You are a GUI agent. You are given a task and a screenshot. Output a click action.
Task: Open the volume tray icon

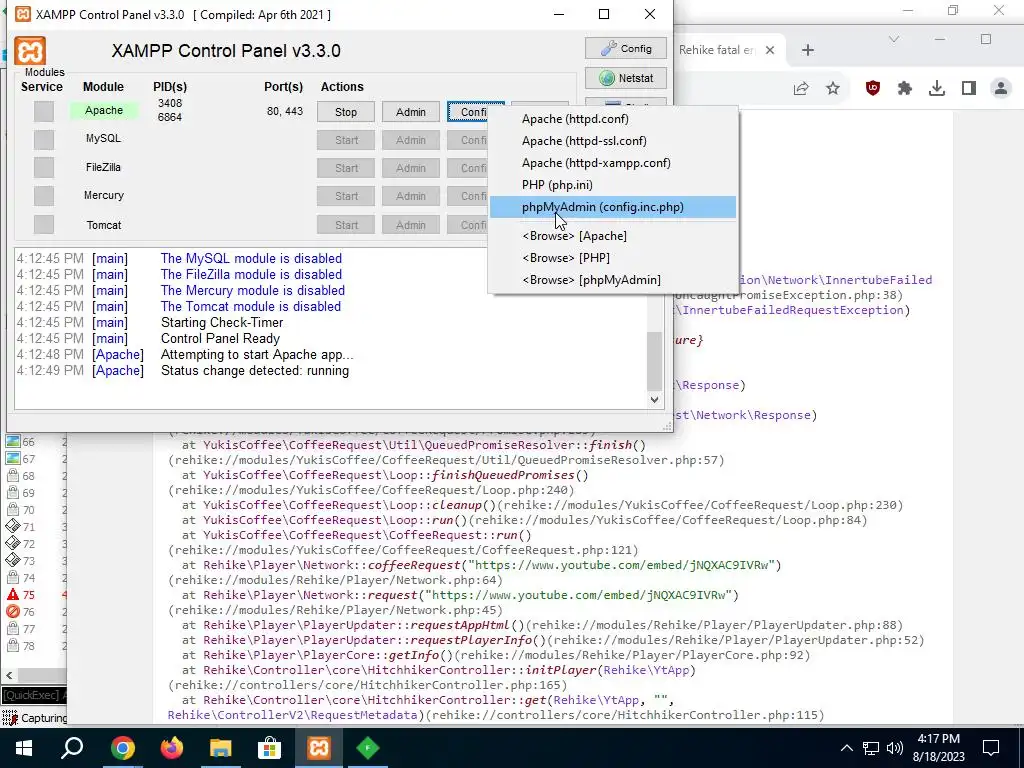[x=895, y=748]
